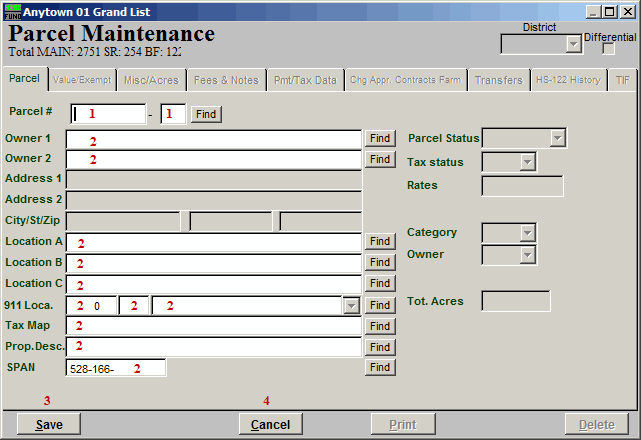The width and height of the screenshot is (641, 440).
Task: Focus the Owner 1 text field
Action: (x=213, y=139)
